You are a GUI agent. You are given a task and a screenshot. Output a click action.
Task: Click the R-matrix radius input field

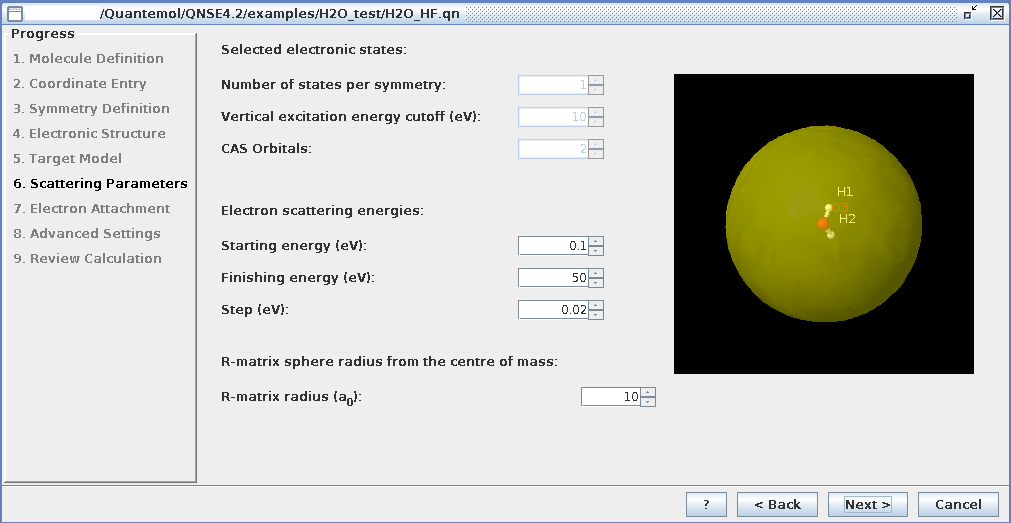pos(610,397)
